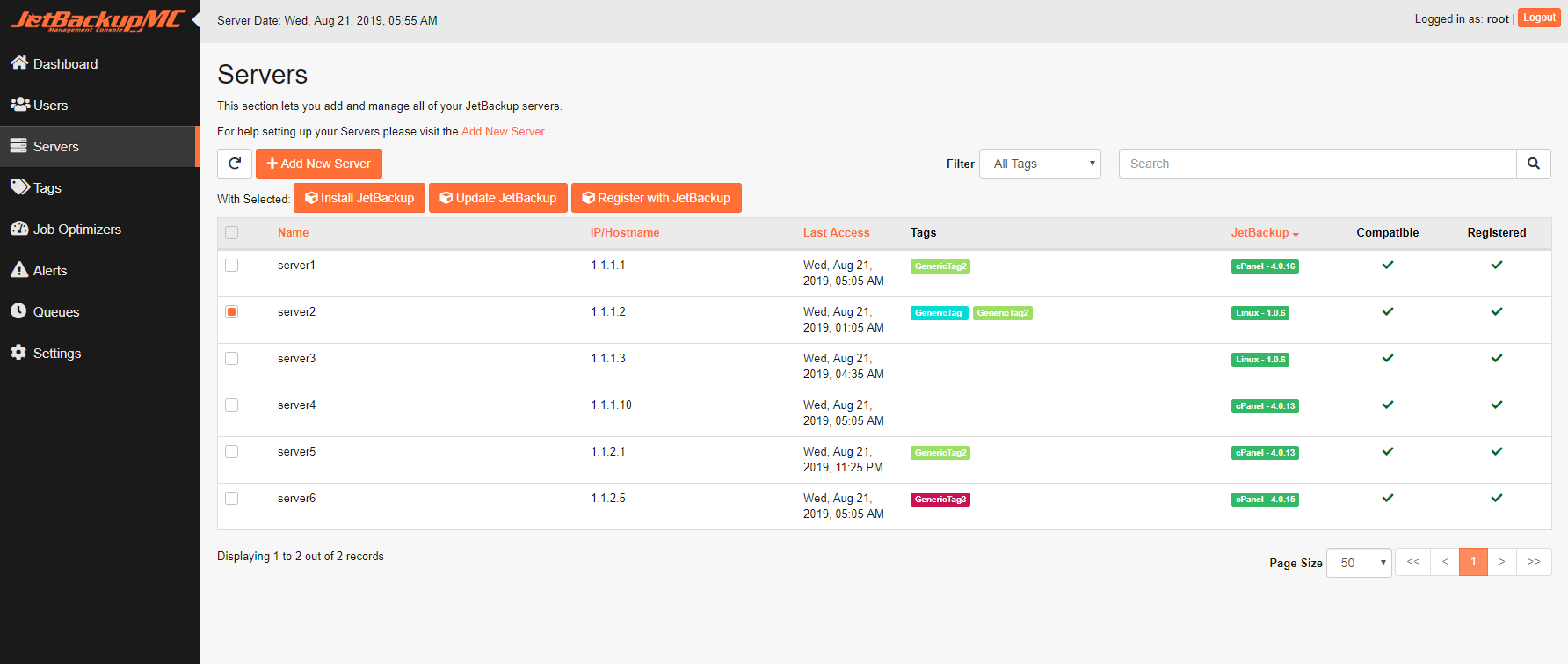Image resolution: width=1568 pixels, height=664 pixels.
Task: Uncheck the server2 row checkbox
Action: [232, 311]
